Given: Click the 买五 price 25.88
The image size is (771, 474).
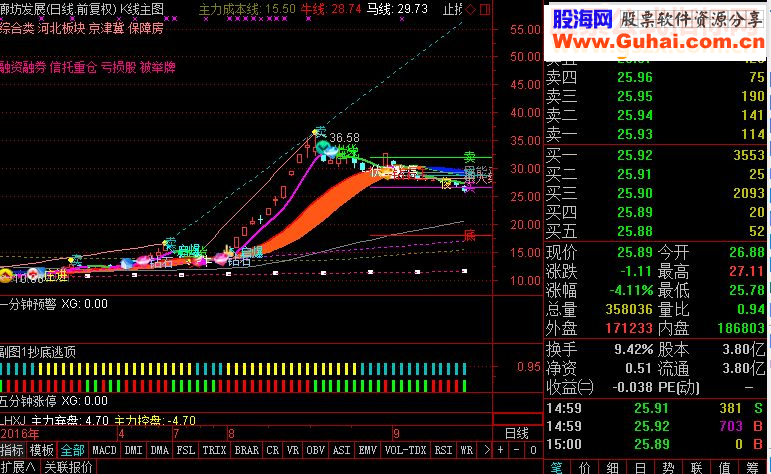Looking at the screenshot, I should pos(635,231).
